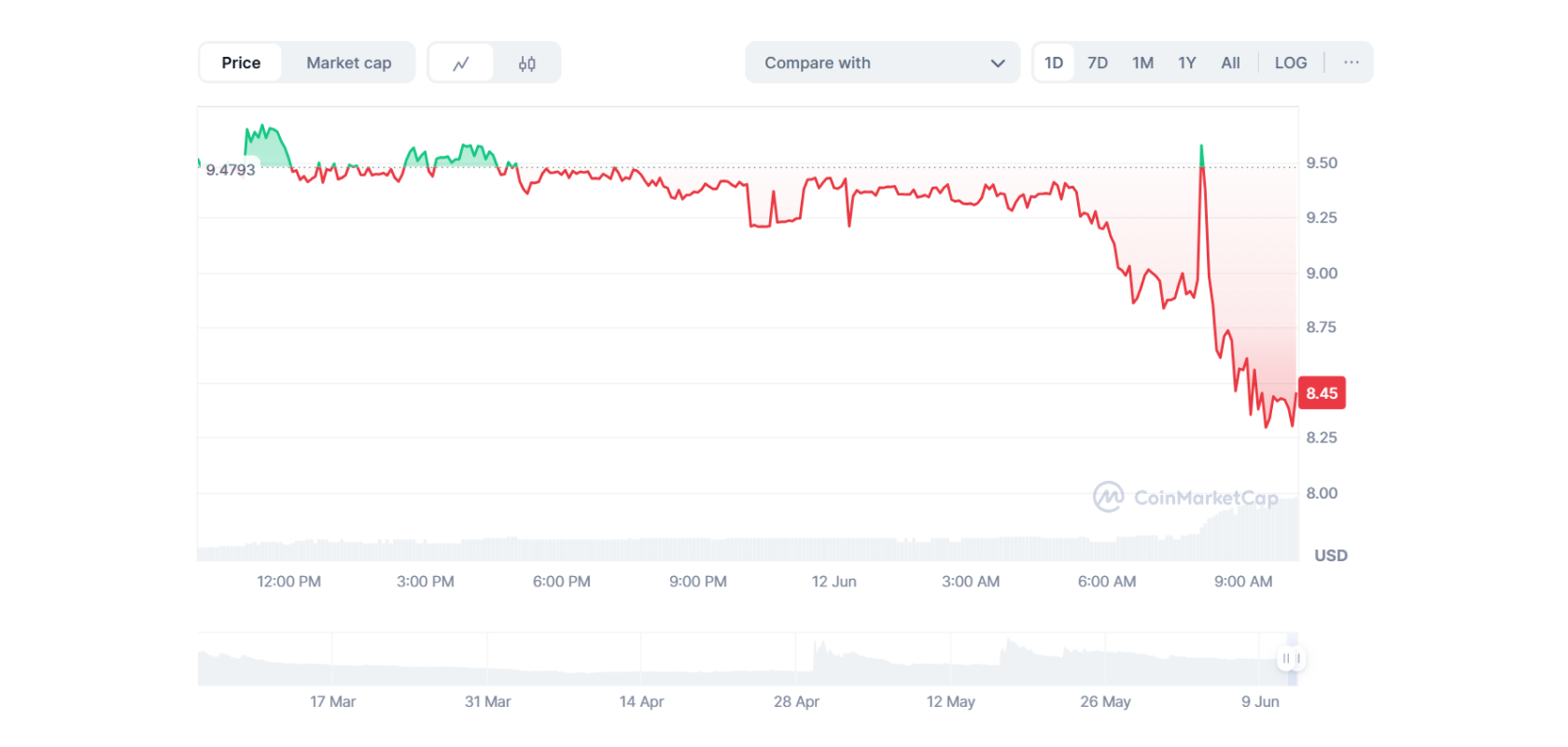This screenshot has width=1568, height=747.
Task: Click the 9.4793 opening price label
Action: pyautogui.click(x=230, y=170)
